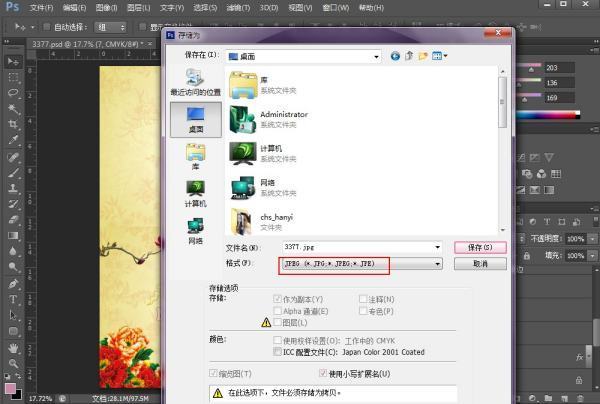Toggle the 使用校样设置(O) checkbox
Image resolution: width=600 pixels, height=404 pixels.
click(x=277, y=340)
